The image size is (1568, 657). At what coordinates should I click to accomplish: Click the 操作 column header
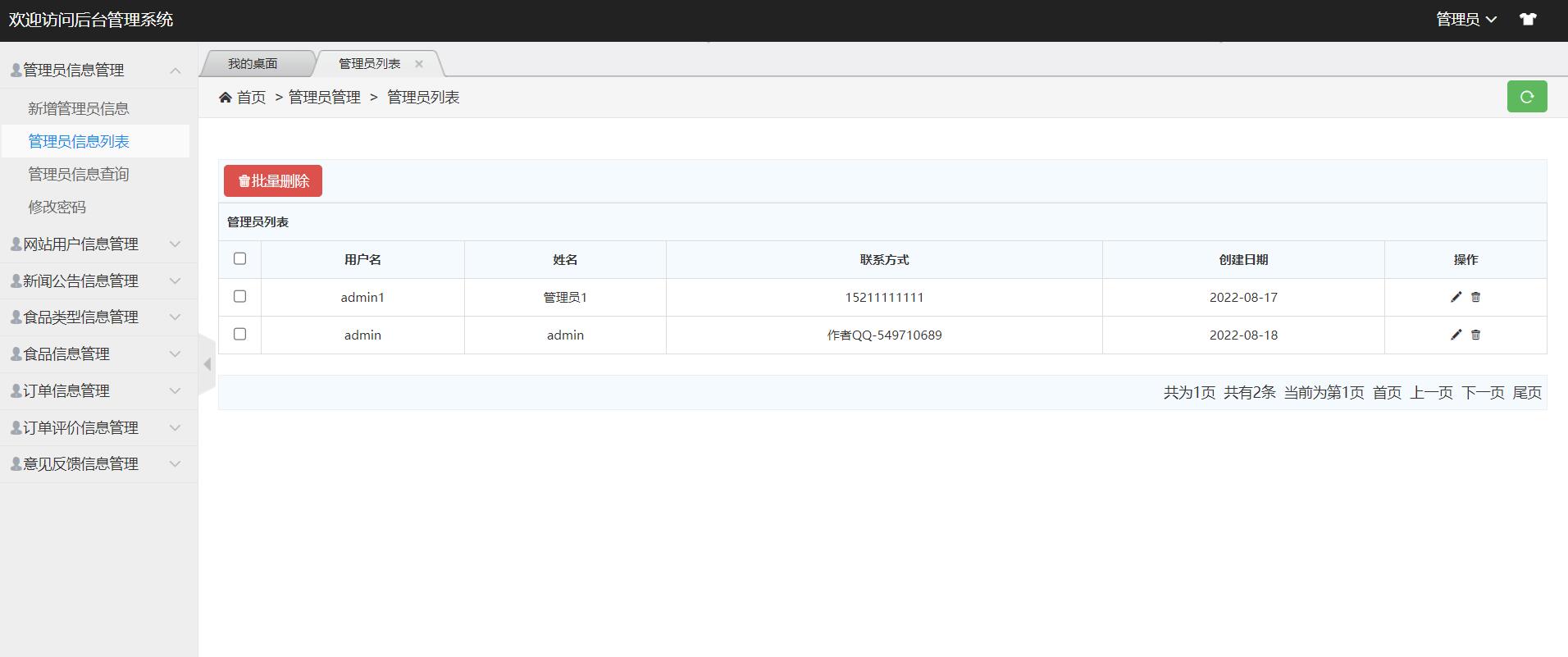tap(1465, 259)
